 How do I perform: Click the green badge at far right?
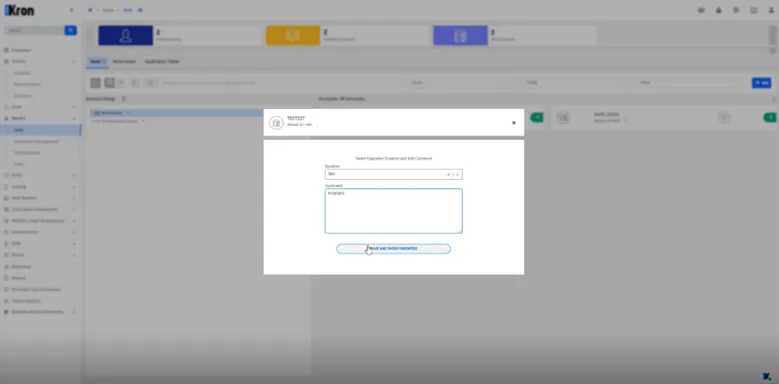coord(770,117)
